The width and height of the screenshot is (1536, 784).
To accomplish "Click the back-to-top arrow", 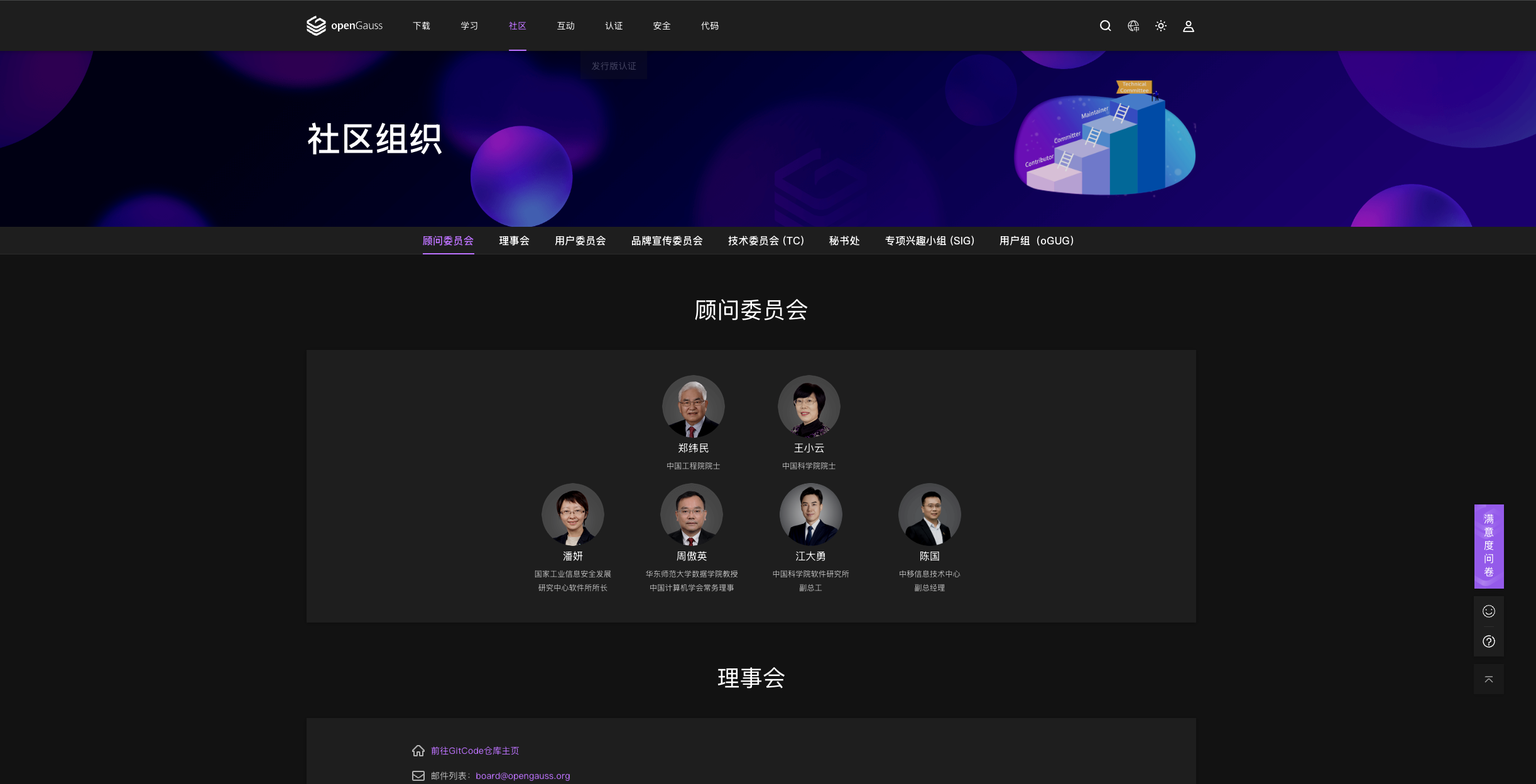I will click(1488, 678).
